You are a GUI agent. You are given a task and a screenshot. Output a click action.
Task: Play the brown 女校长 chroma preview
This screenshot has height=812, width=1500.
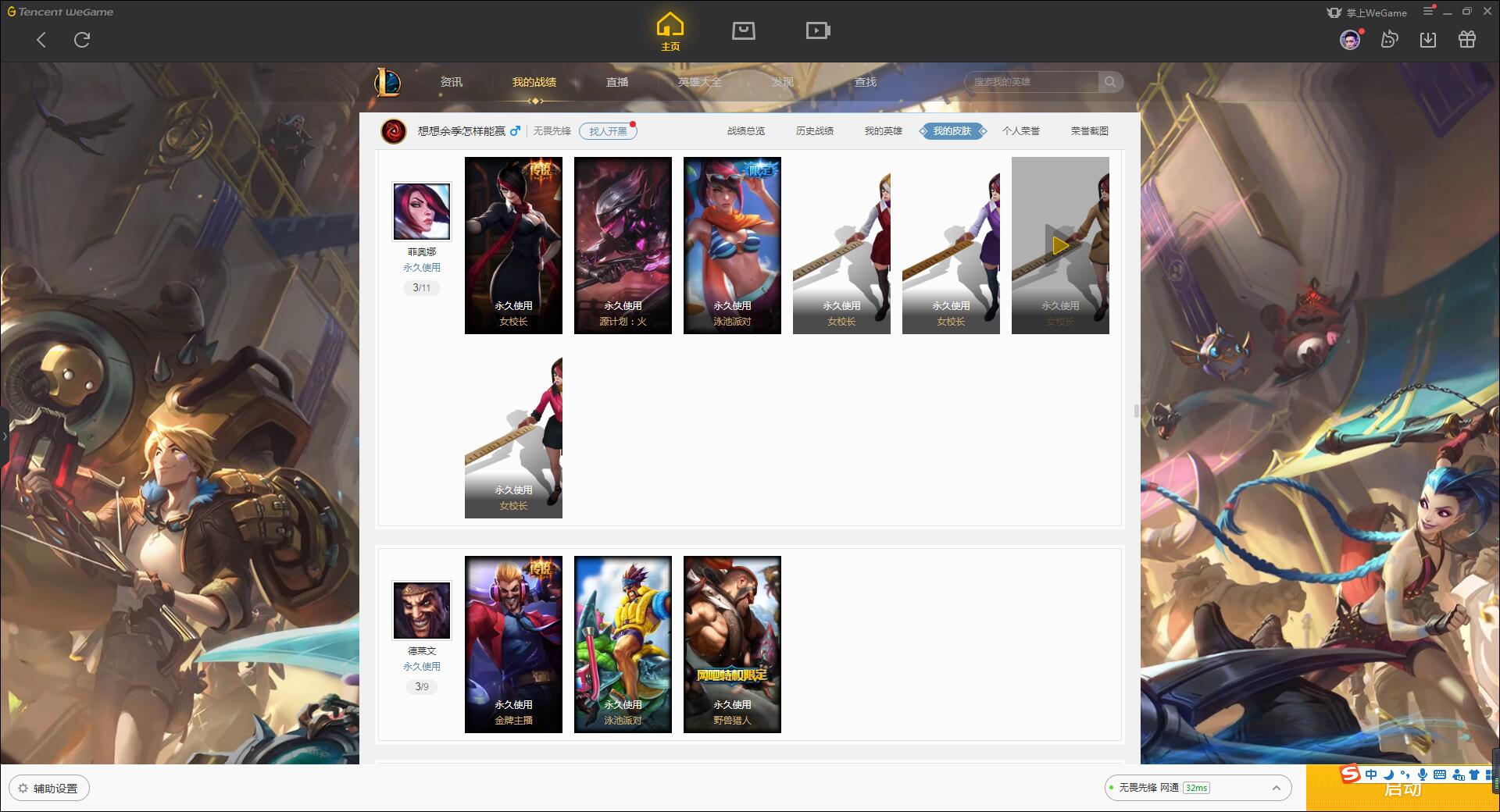pyautogui.click(x=1060, y=245)
